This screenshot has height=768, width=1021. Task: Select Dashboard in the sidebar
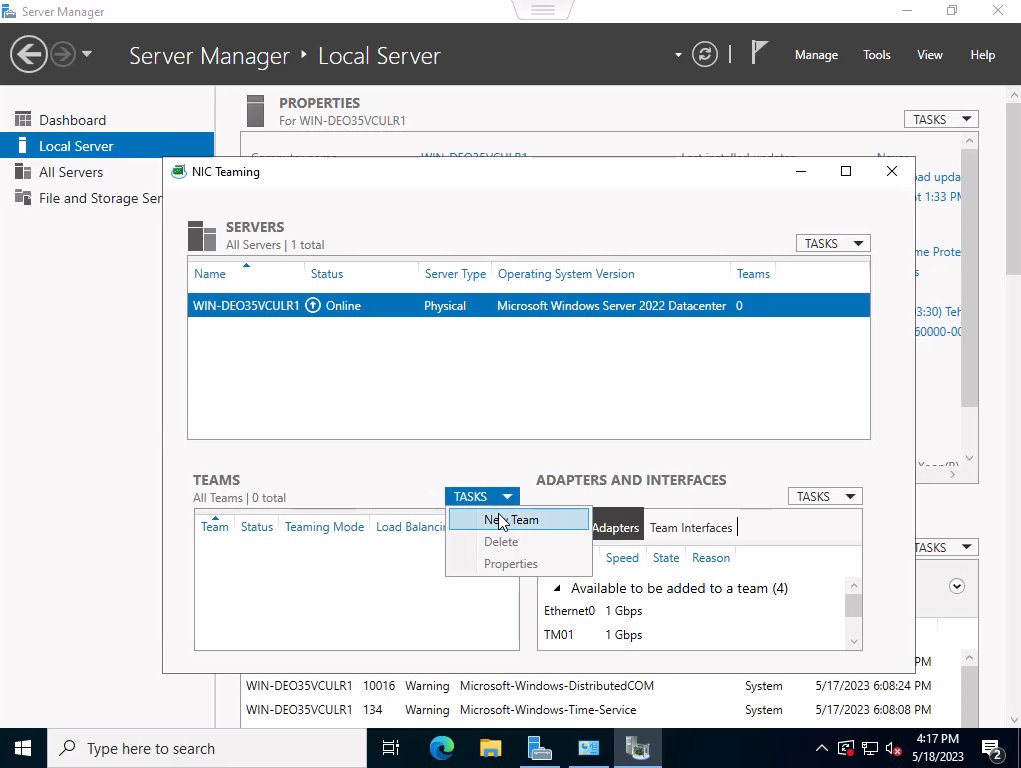click(x=107, y=120)
